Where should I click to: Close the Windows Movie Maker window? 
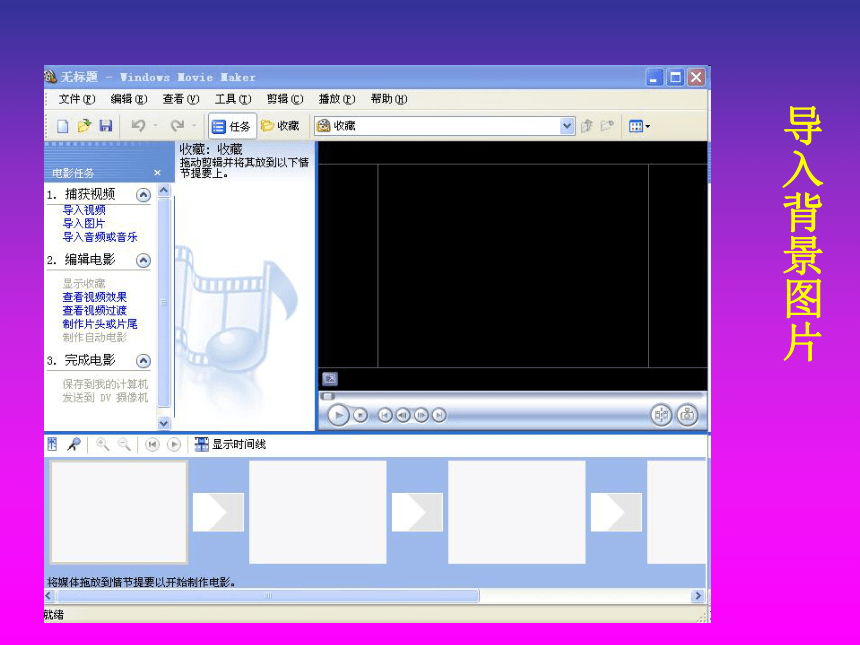click(x=697, y=77)
